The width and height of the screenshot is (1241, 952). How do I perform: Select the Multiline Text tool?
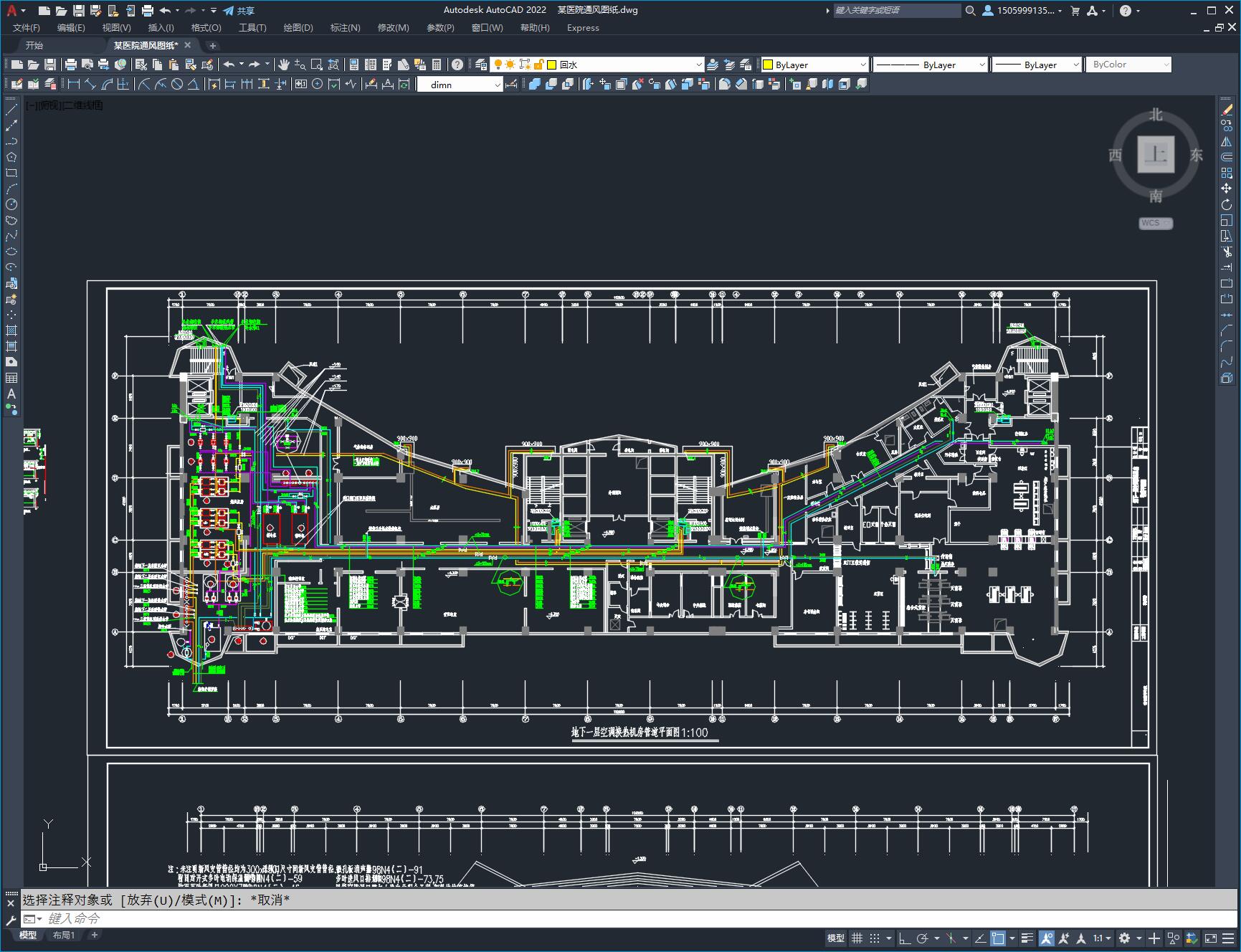pyautogui.click(x=11, y=394)
